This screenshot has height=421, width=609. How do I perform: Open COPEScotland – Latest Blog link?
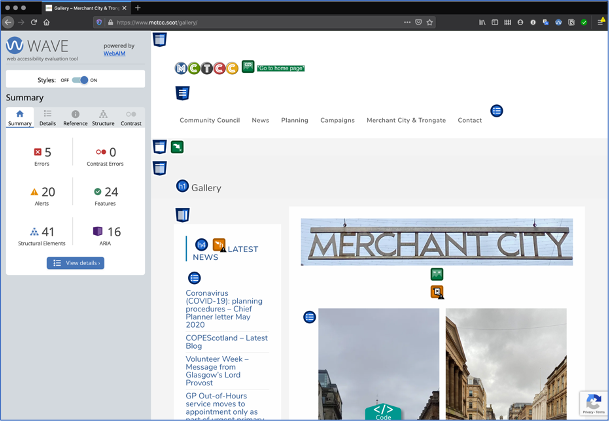226,342
